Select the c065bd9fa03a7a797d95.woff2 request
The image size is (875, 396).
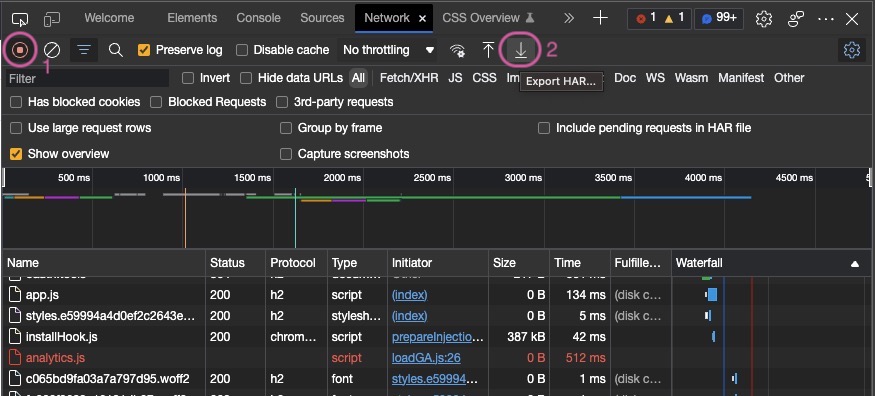coord(438,379)
